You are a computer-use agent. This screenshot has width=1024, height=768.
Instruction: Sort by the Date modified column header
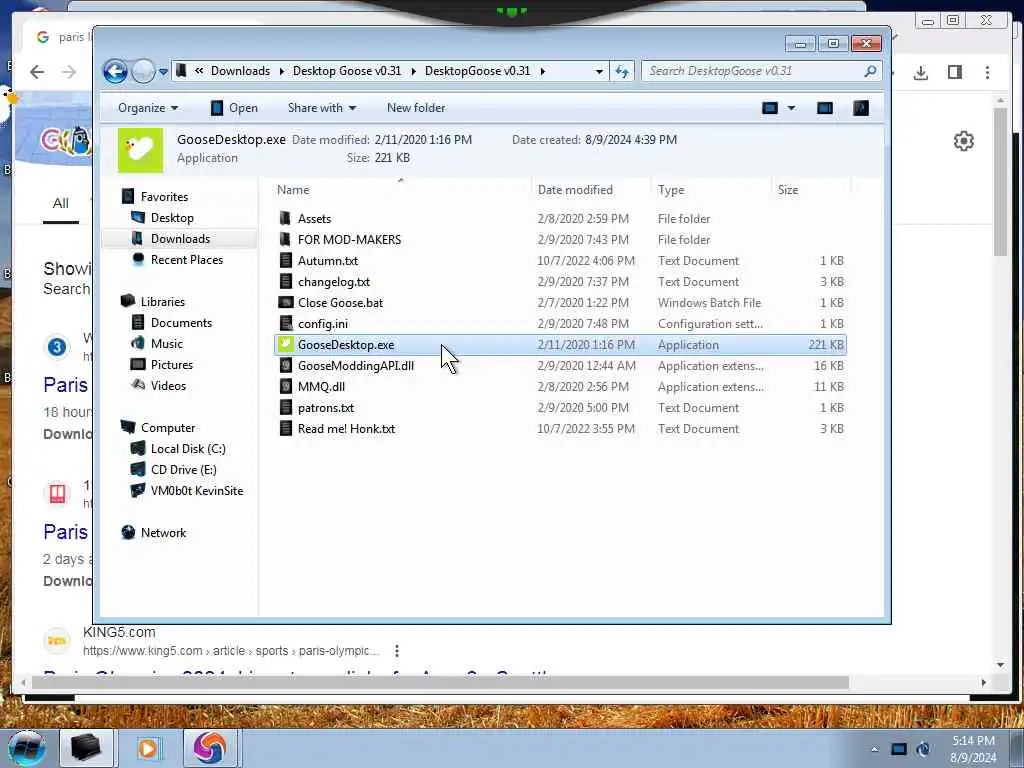pos(575,190)
